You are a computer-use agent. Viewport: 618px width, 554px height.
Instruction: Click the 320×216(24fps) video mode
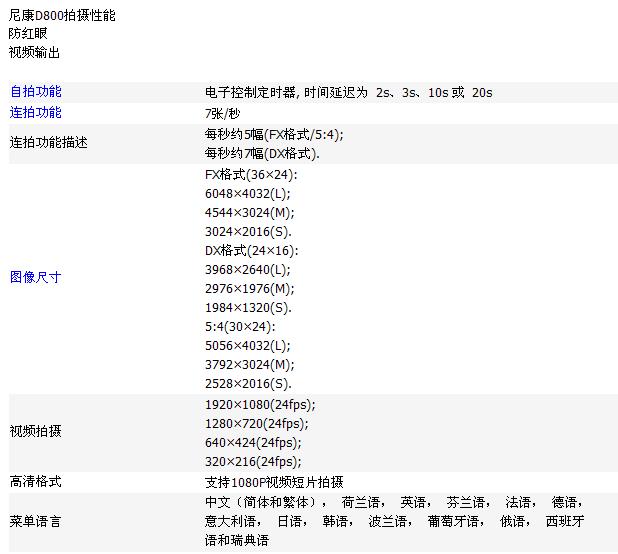click(x=253, y=461)
